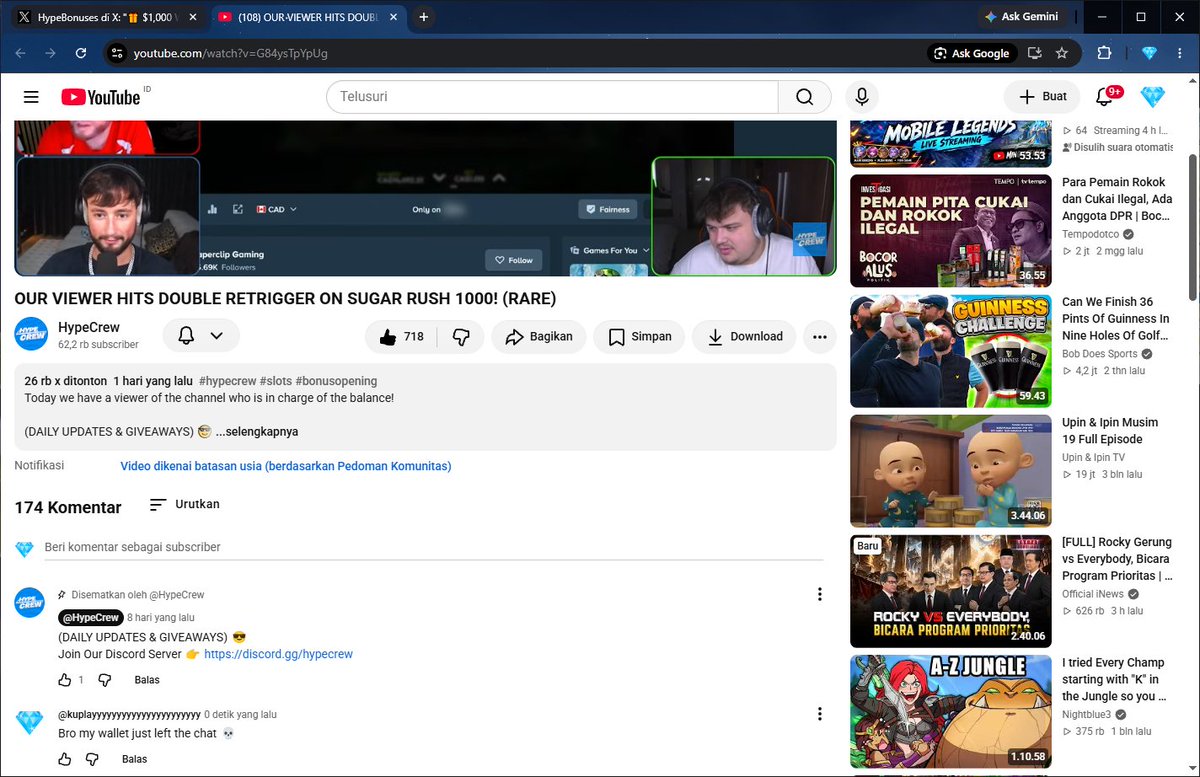Like the pinned HypeCrew comment
This screenshot has width=1200, height=777.
65,680
